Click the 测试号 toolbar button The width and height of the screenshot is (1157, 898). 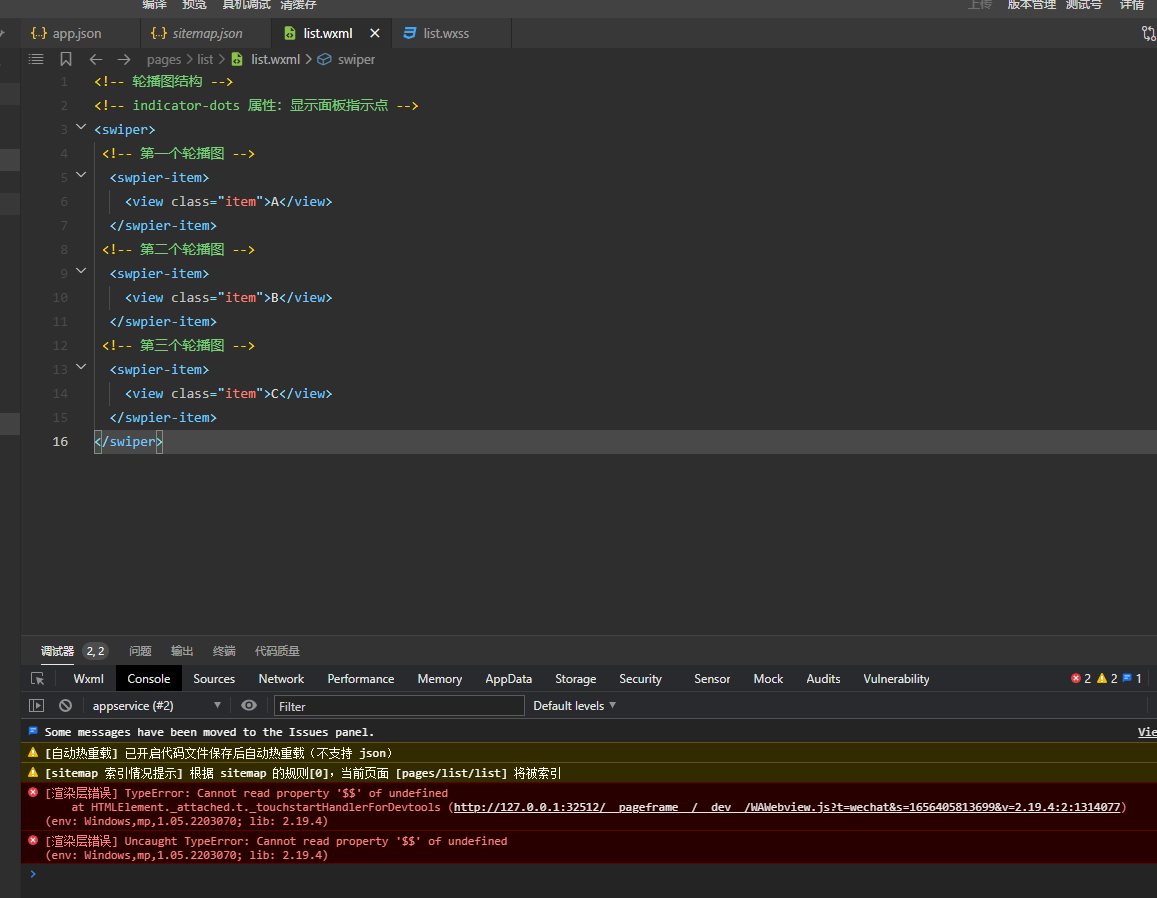coord(1084,5)
